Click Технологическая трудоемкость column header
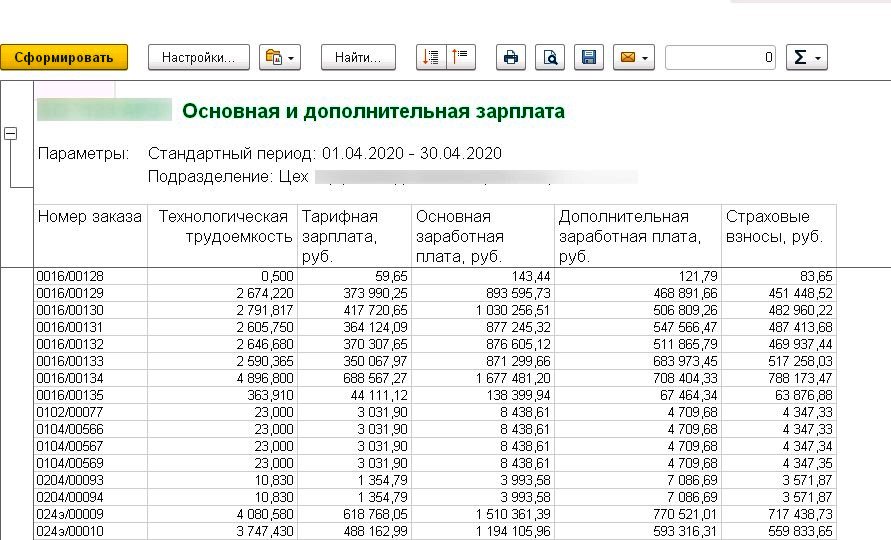Image resolution: width=891 pixels, height=540 pixels. point(223,236)
